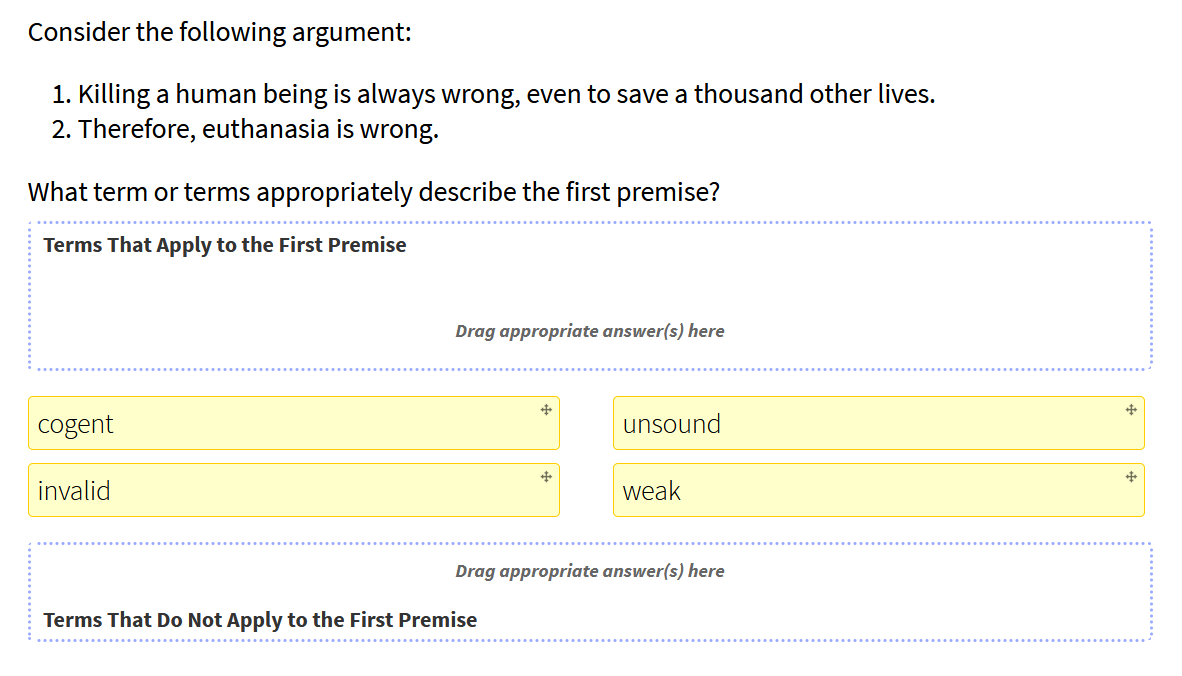Select the weak answer tile

(879, 490)
